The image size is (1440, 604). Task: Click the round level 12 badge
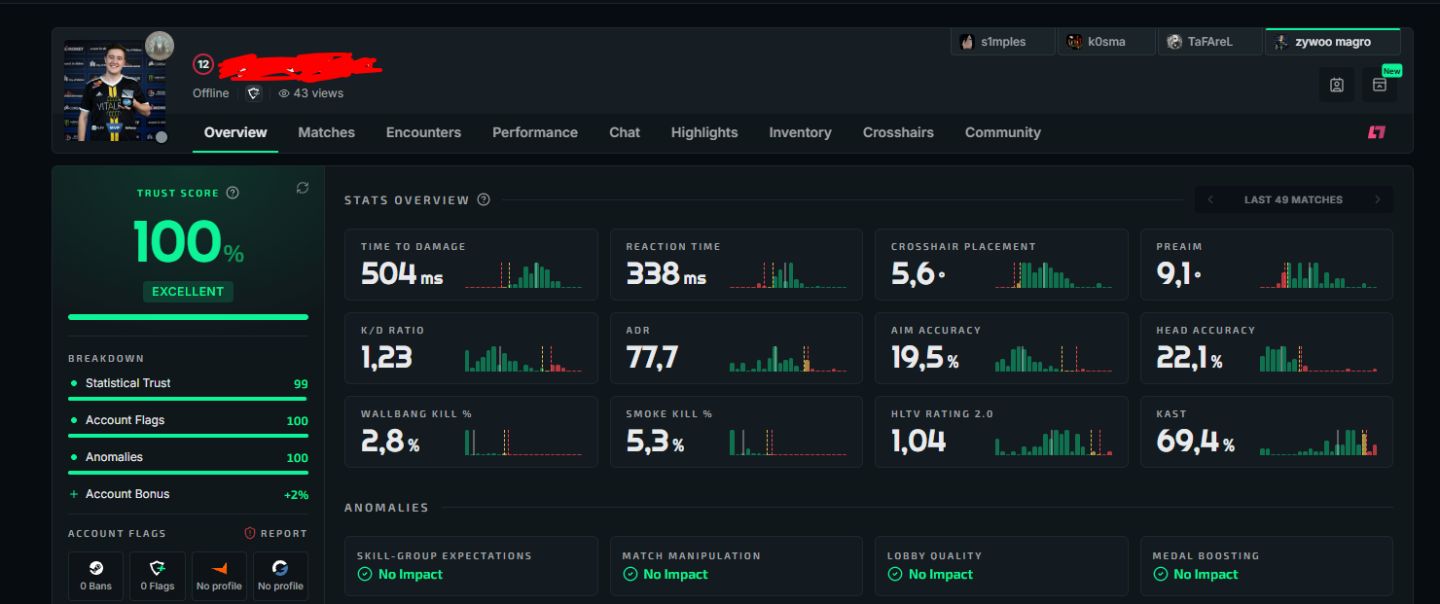pyautogui.click(x=203, y=65)
